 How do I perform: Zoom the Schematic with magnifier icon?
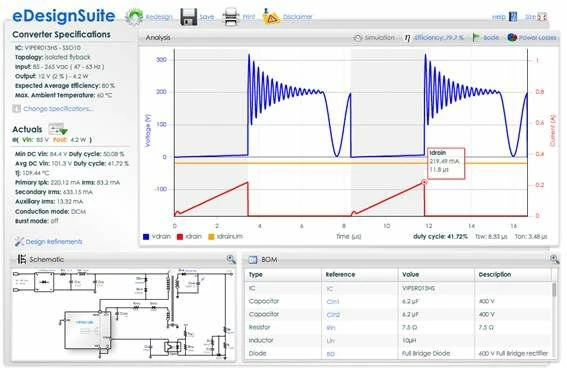(x=231, y=259)
